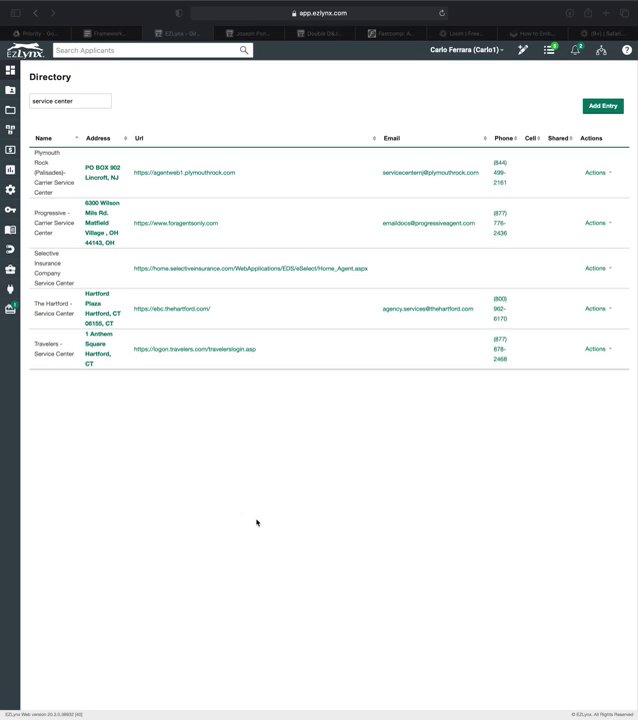Open the selectiveinsurance.com eSelect link
The height and width of the screenshot is (720, 638).
point(251,269)
